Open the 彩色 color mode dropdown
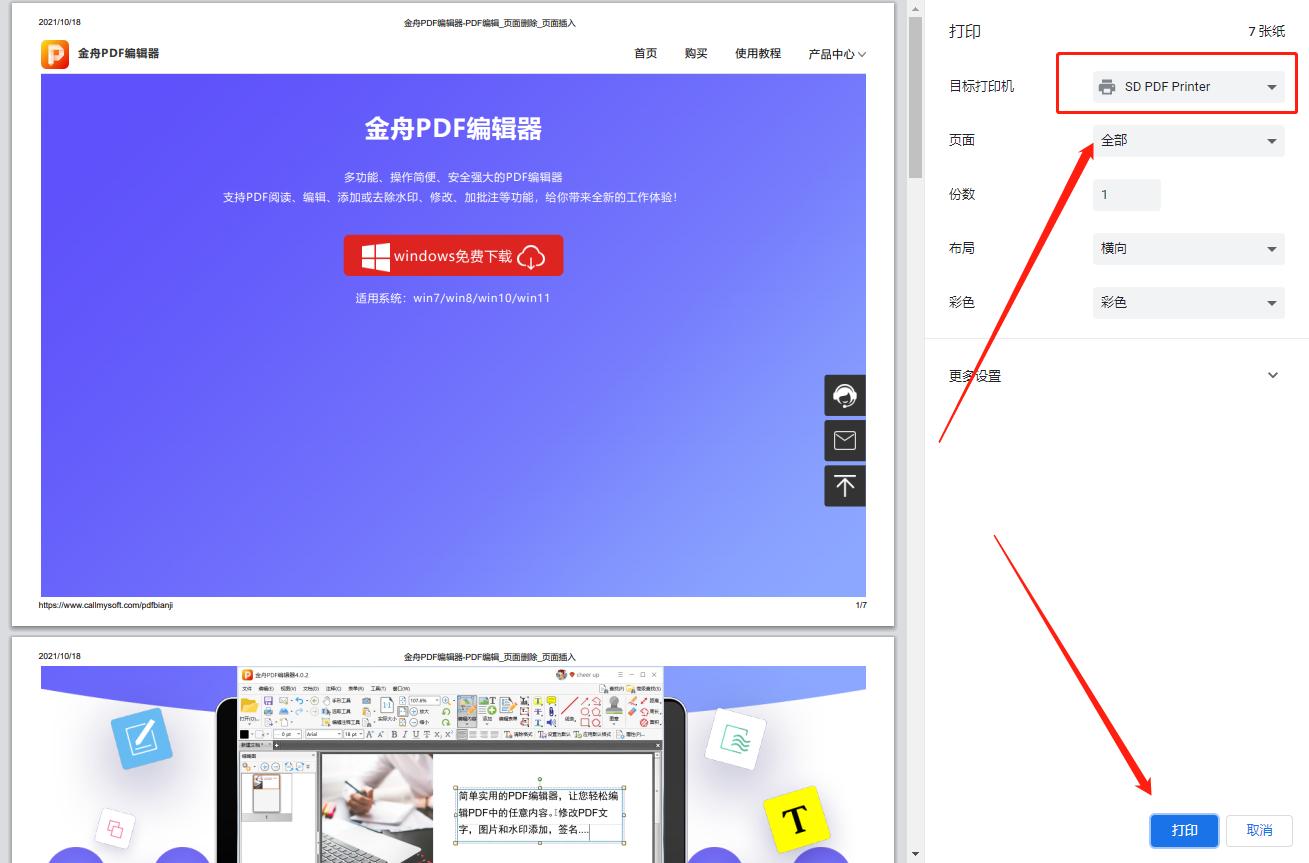The height and width of the screenshot is (863, 1309). [x=1188, y=301]
